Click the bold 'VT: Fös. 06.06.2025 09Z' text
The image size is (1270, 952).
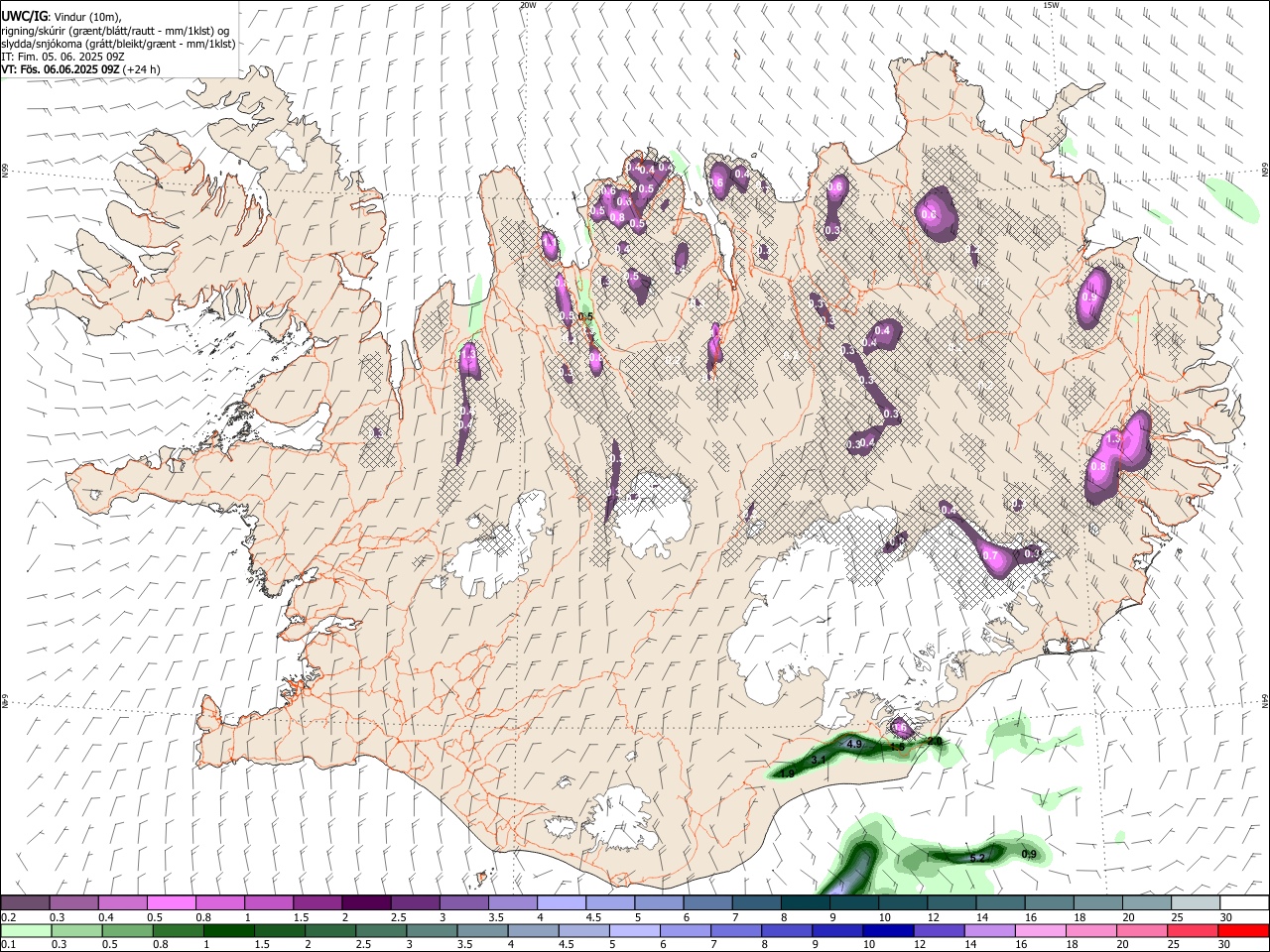point(61,70)
